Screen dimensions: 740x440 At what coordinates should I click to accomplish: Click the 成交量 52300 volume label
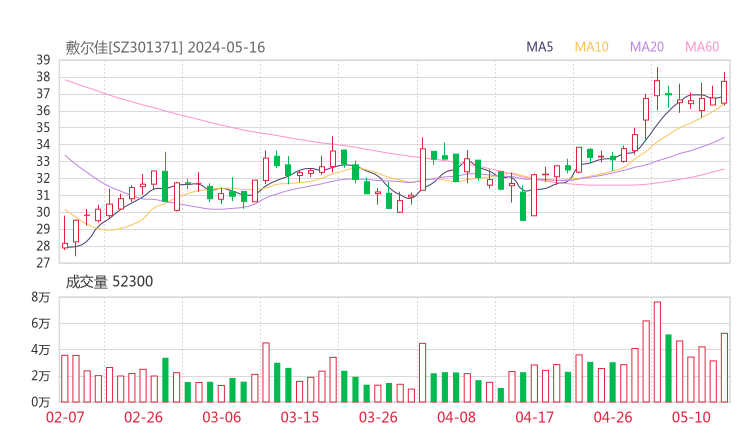click(x=109, y=281)
